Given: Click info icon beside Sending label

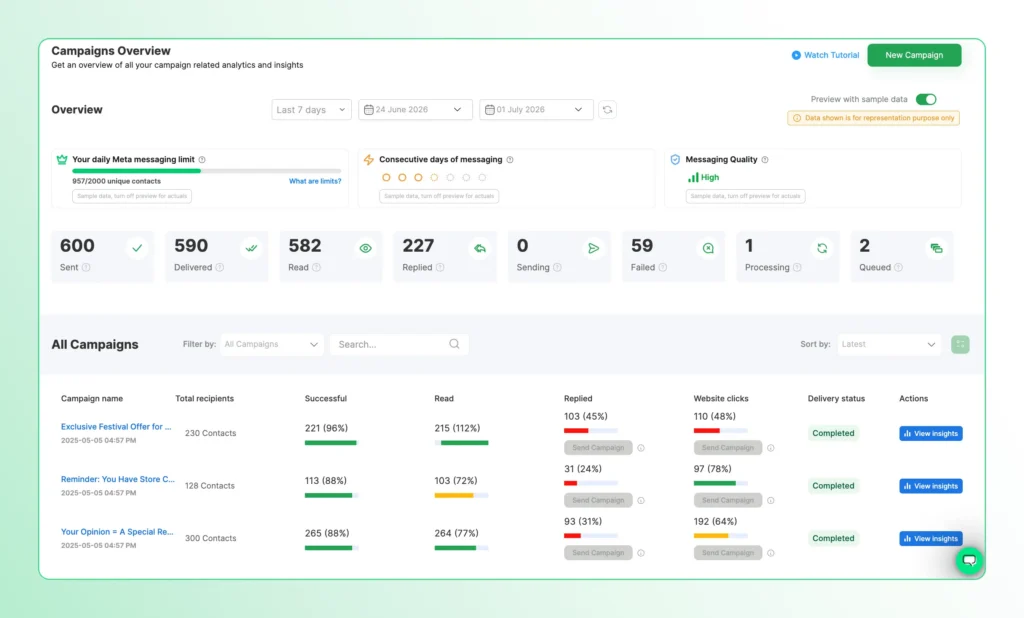Looking at the screenshot, I should click(557, 267).
